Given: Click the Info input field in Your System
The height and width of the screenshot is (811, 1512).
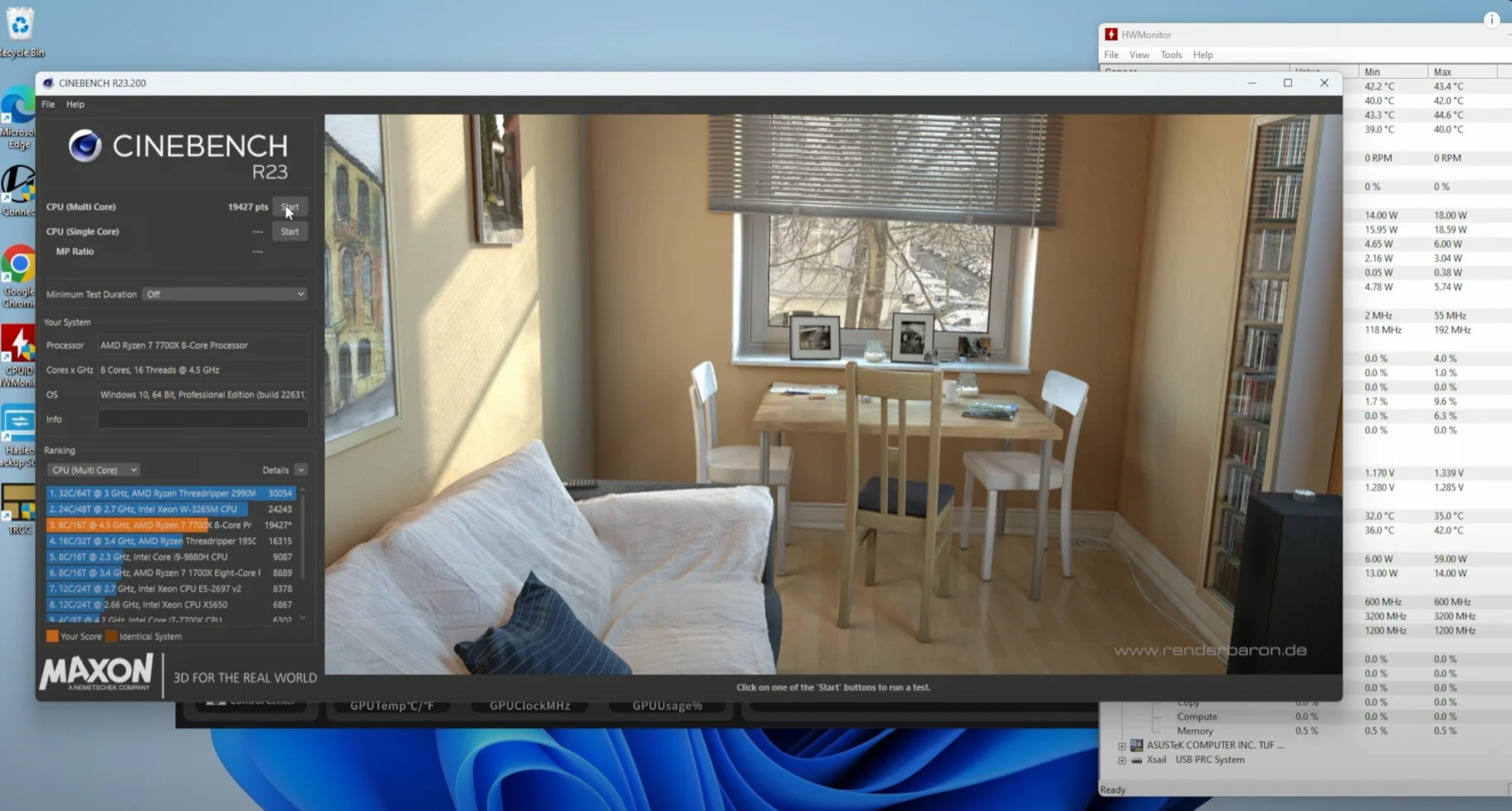Looking at the screenshot, I should [x=202, y=419].
